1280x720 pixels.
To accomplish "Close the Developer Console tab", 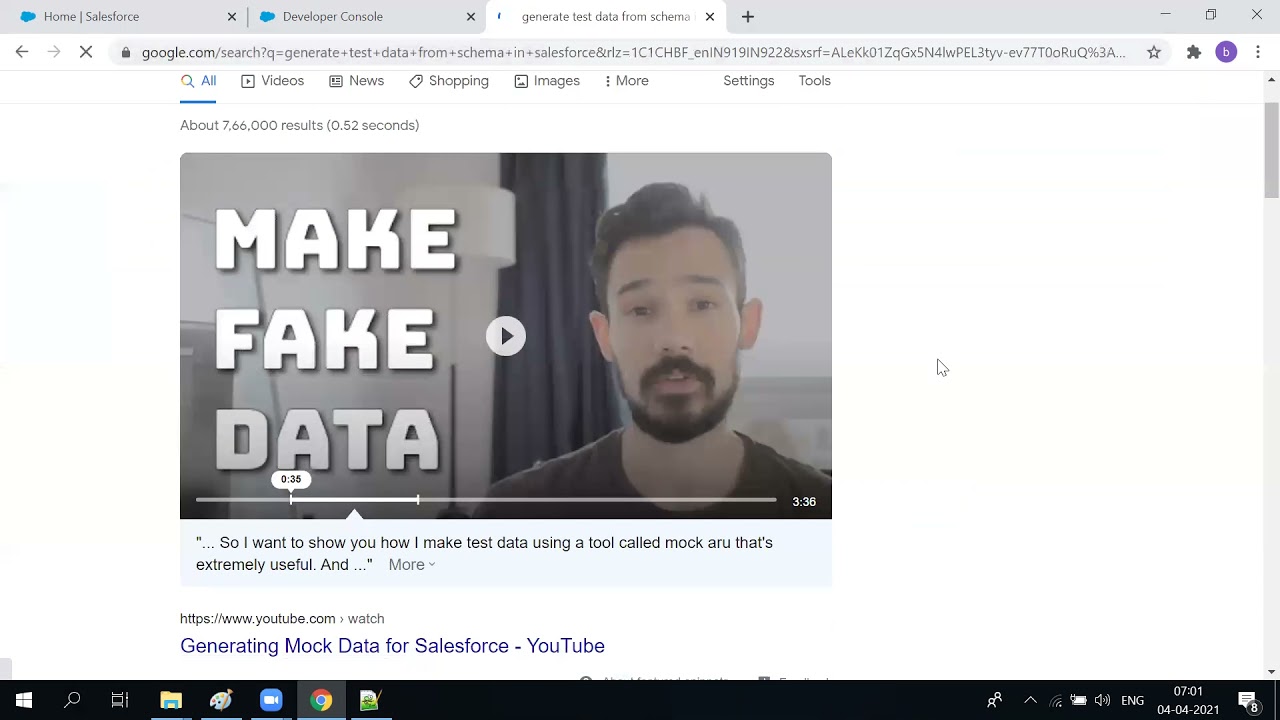I will pos(471,17).
